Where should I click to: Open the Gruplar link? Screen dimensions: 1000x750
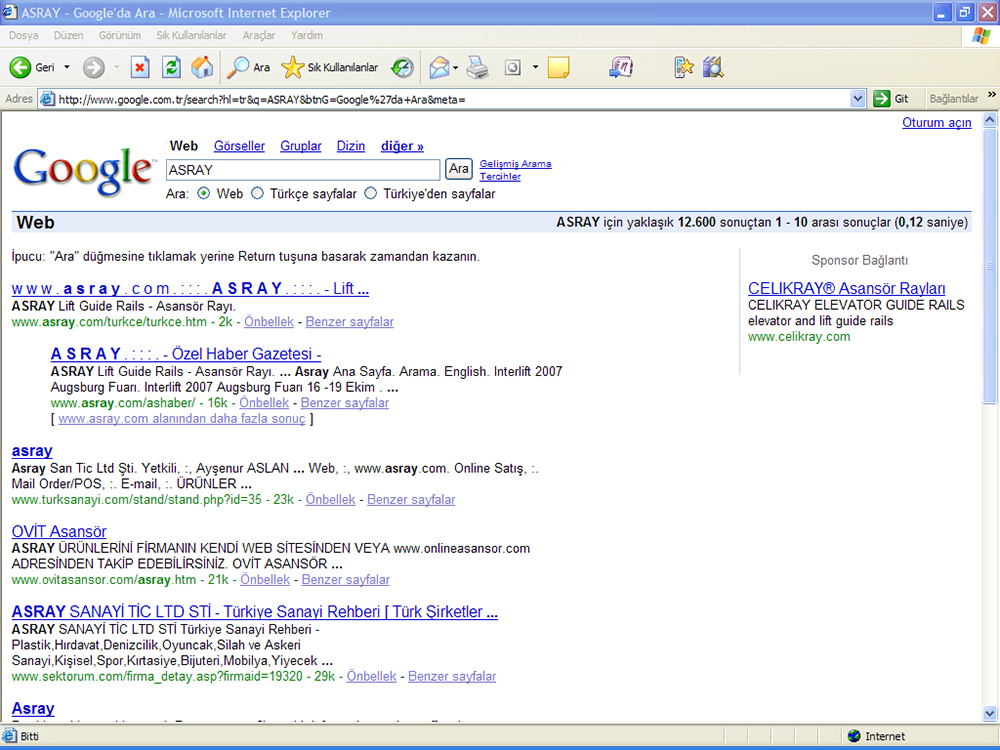point(300,146)
